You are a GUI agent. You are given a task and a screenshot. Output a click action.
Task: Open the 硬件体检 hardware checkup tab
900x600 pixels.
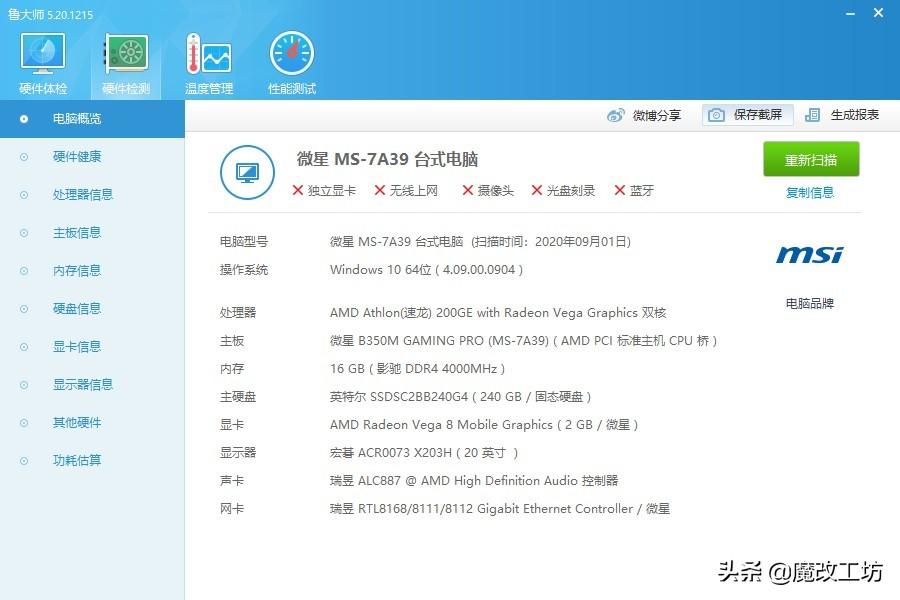click(x=43, y=63)
